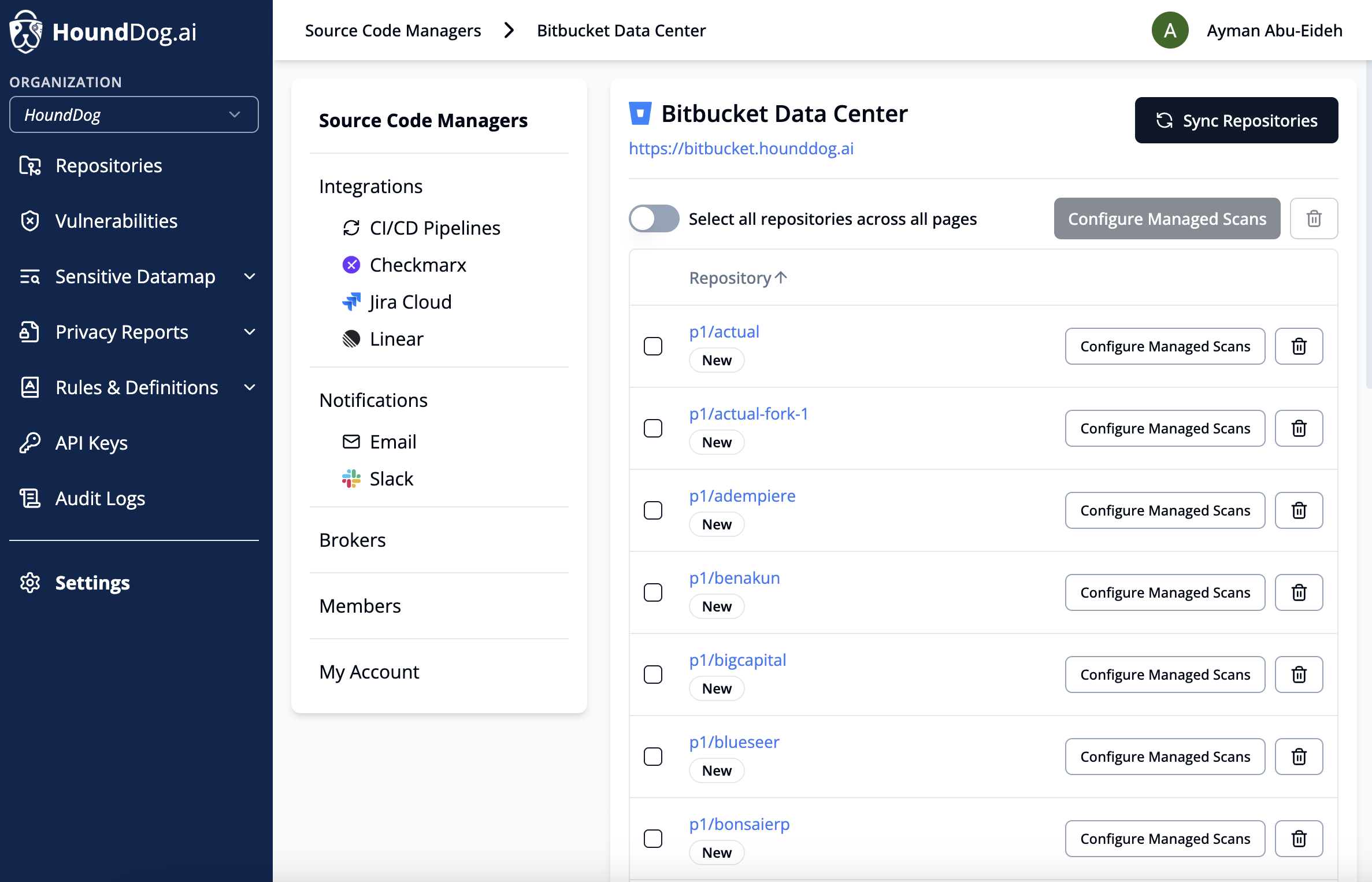Click the bulk delete trash icon
Viewport: 1372px width, 882px height.
pyautogui.click(x=1314, y=218)
